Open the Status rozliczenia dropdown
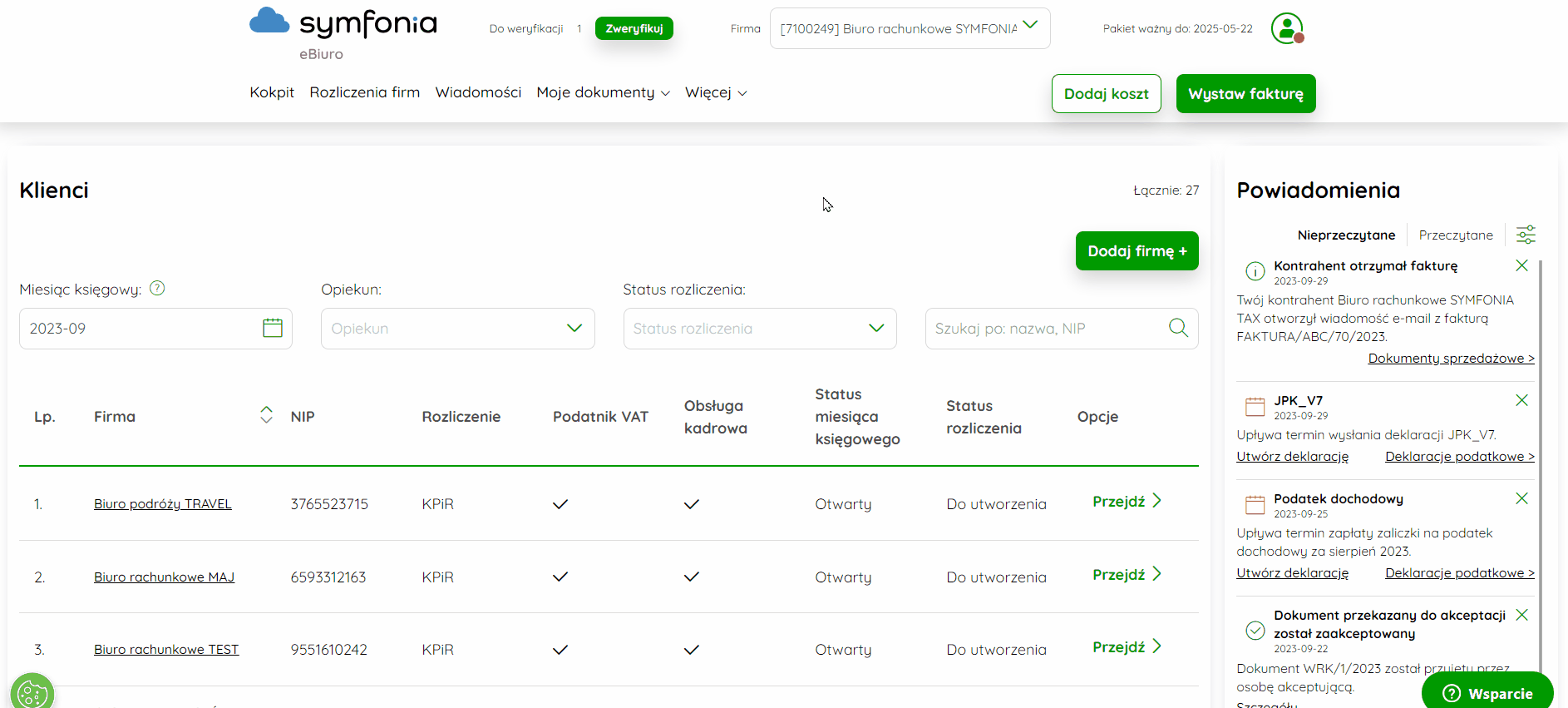Viewport: 1568px width, 708px height. (760, 329)
